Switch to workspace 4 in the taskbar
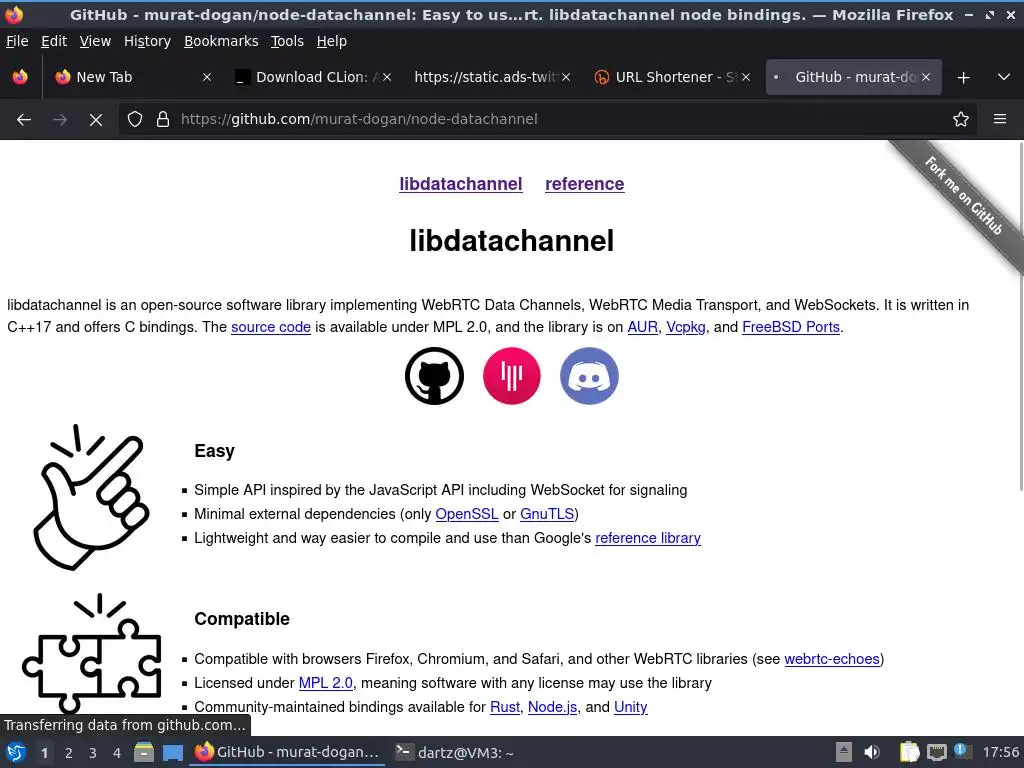 tap(117, 753)
